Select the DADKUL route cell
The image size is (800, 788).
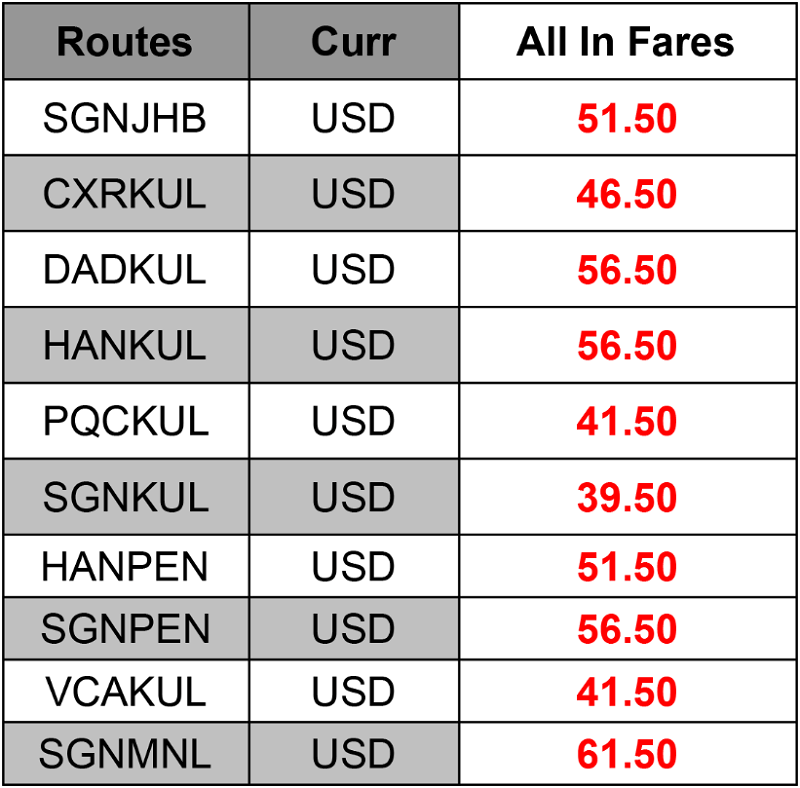point(125,270)
